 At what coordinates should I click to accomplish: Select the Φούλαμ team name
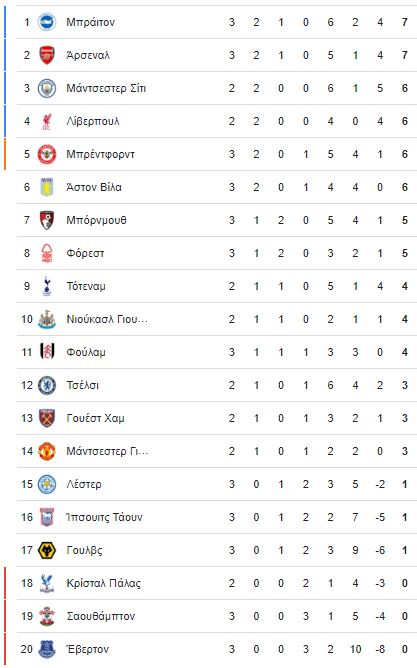point(86,352)
